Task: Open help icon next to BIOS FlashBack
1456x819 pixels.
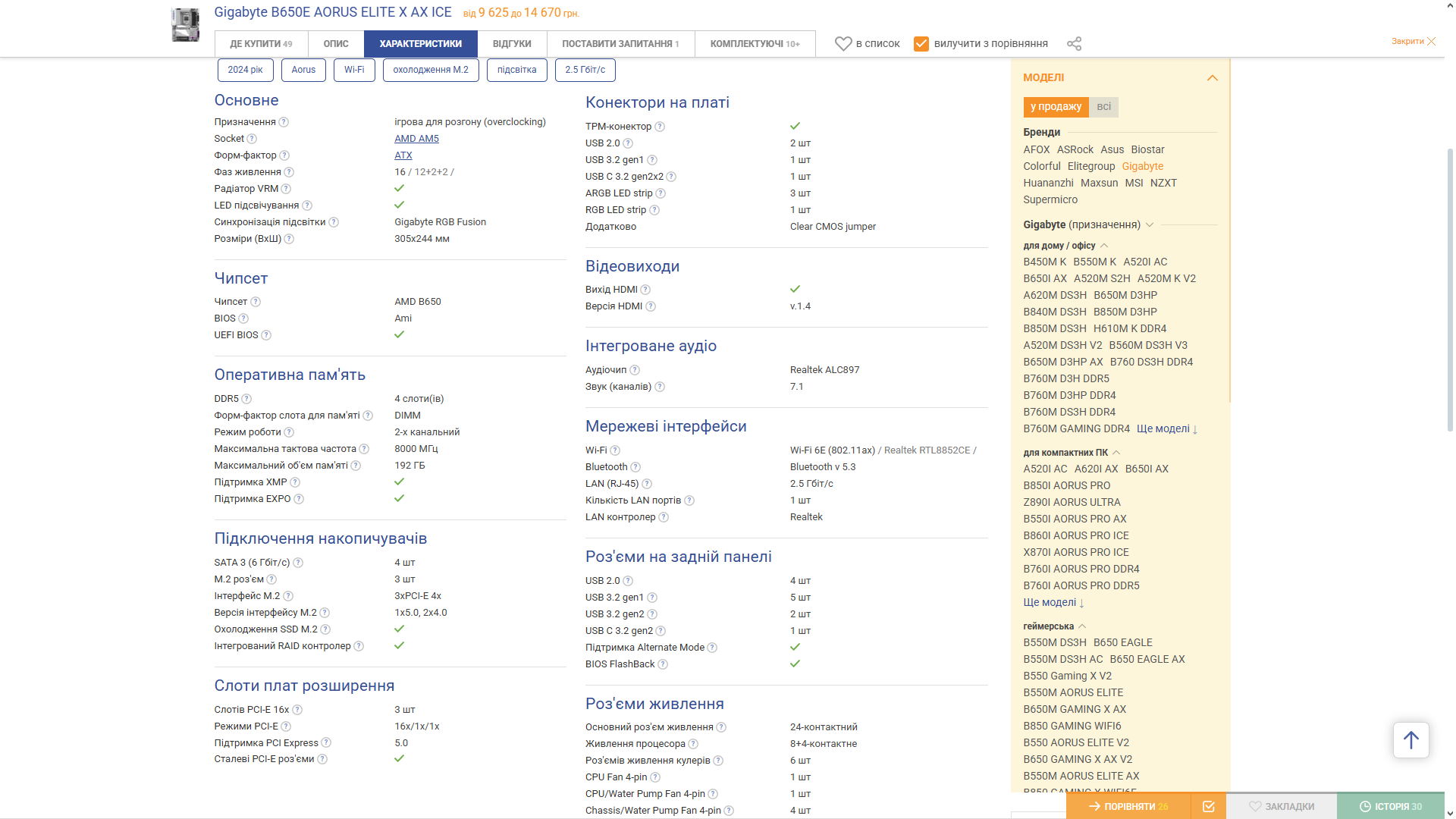Action: click(x=663, y=664)
